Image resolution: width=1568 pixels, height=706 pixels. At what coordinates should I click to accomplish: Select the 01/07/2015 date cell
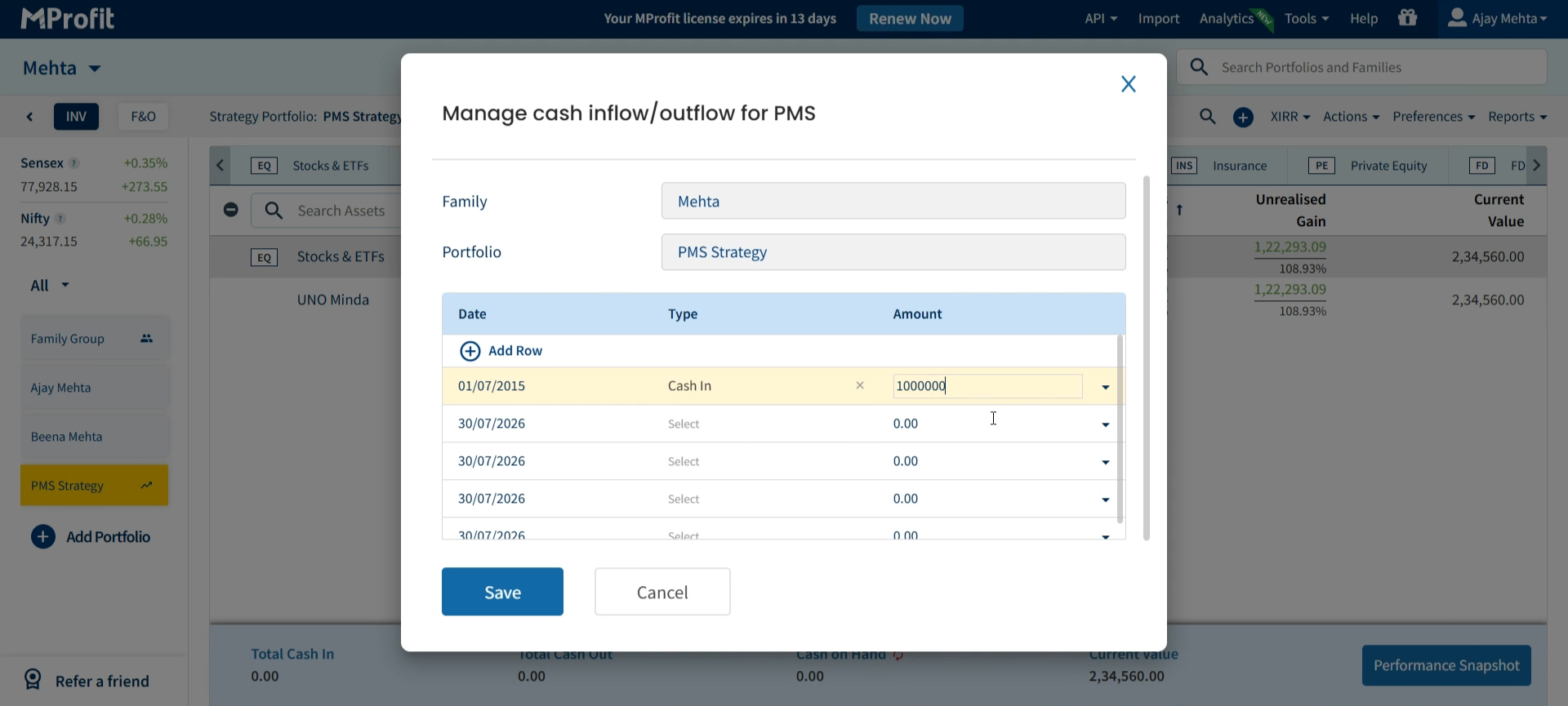tap(492, 386)
